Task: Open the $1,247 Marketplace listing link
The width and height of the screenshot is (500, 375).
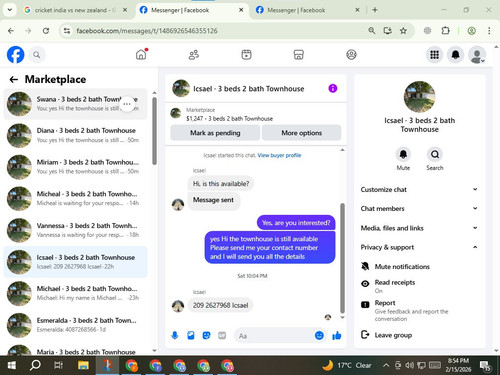Action: pyautogui.click(x=229, y=118)
